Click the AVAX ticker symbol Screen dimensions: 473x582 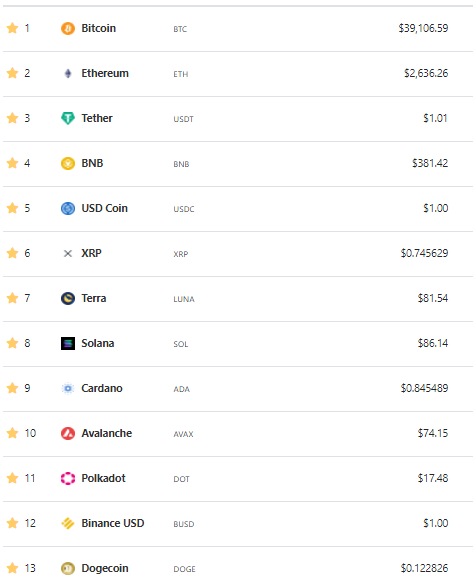(x=183, y=434)
